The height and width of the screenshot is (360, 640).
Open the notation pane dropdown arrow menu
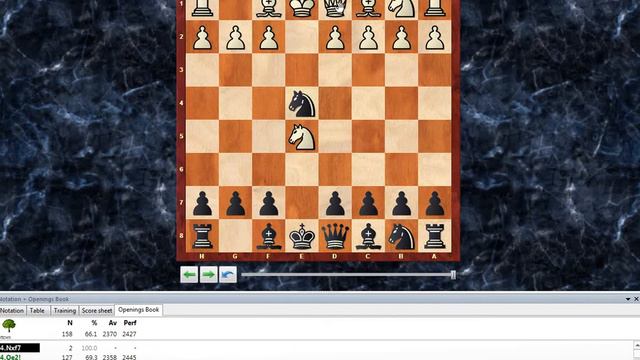click(628, 299)
